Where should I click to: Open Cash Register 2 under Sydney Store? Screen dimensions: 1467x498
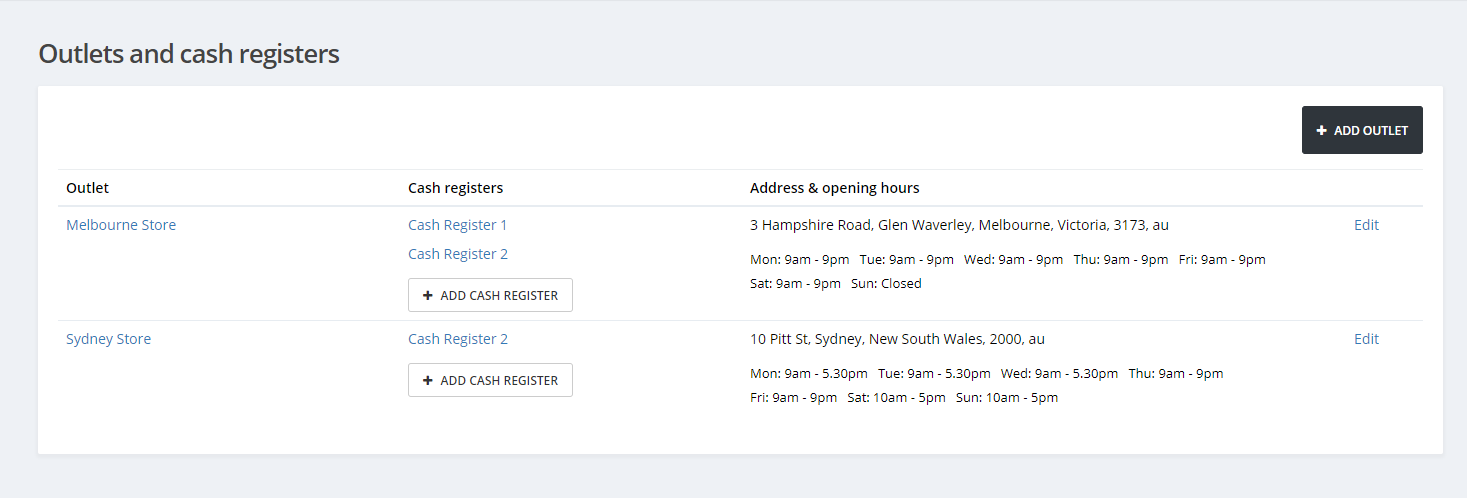457,339
